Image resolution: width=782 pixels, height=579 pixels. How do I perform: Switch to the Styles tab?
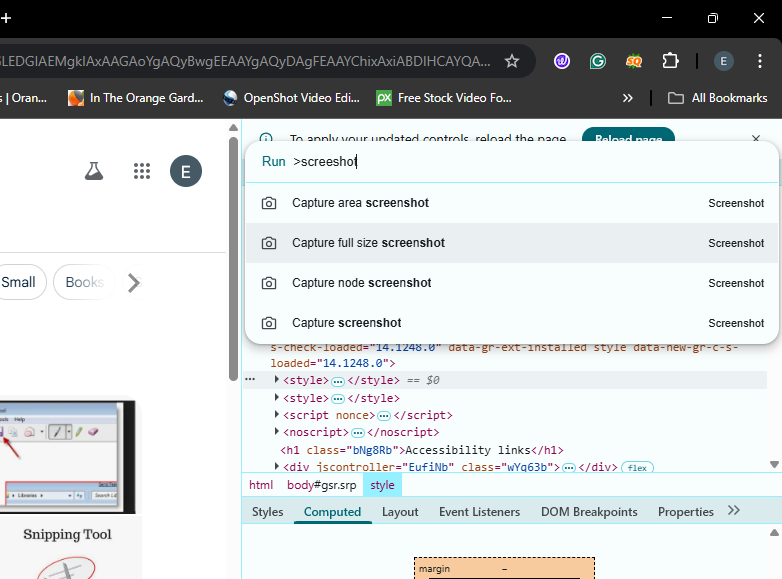(268, 512)
